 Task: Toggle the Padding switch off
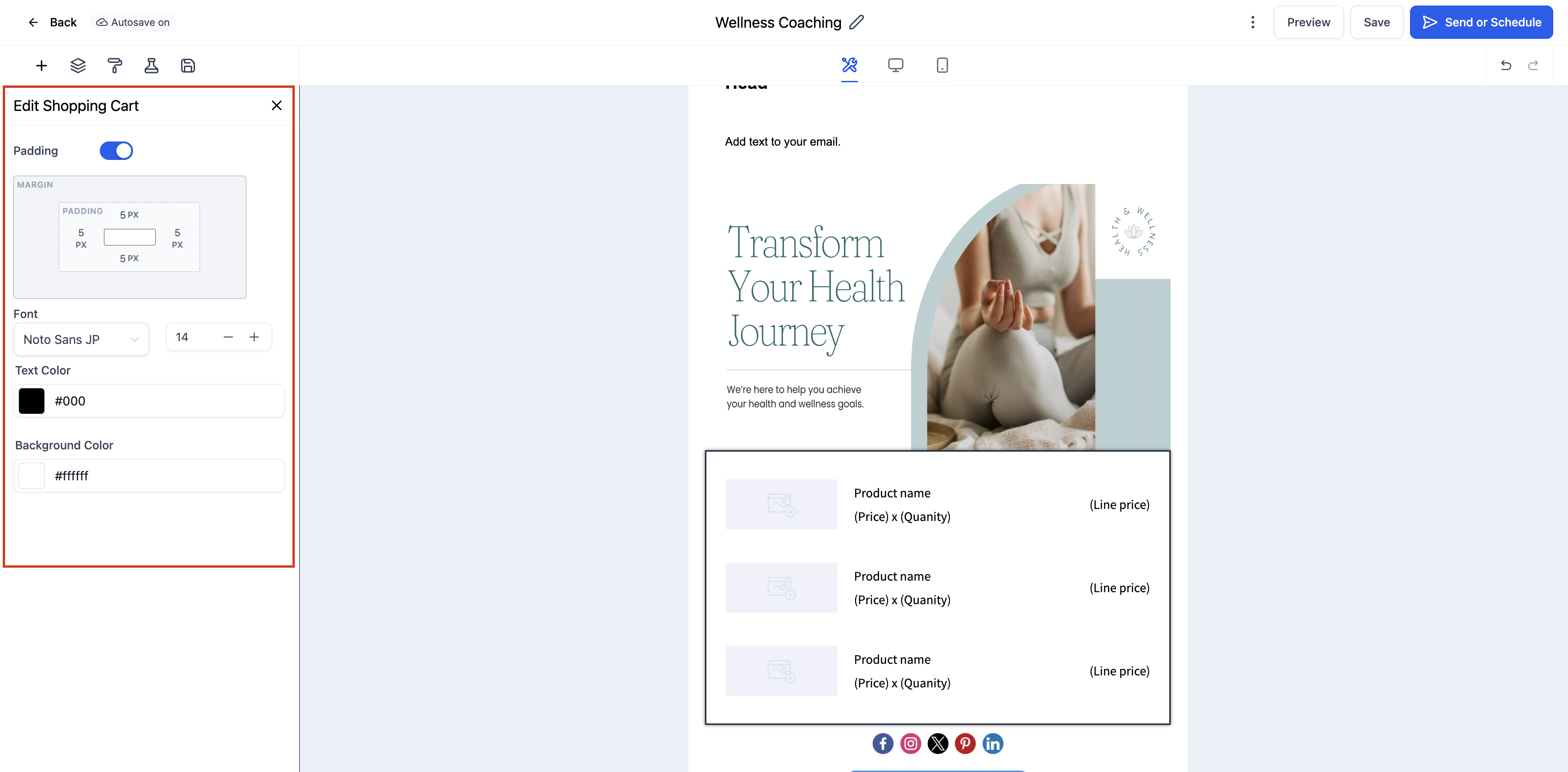(x=116, y=151)
